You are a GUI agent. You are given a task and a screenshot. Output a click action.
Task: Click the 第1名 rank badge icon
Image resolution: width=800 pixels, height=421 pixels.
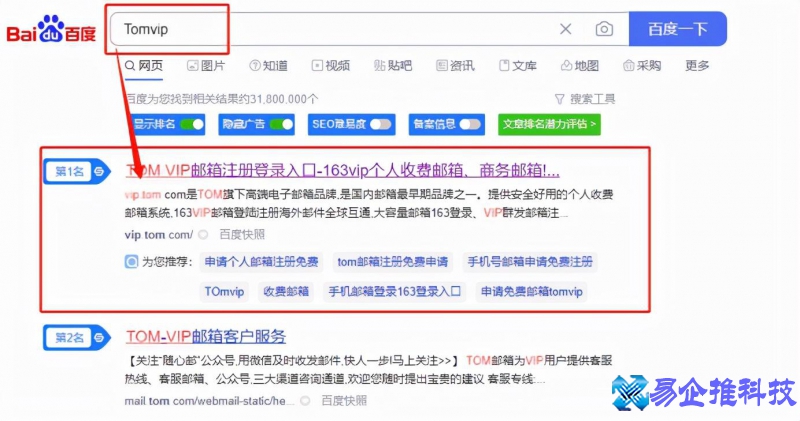pos(77,171)
